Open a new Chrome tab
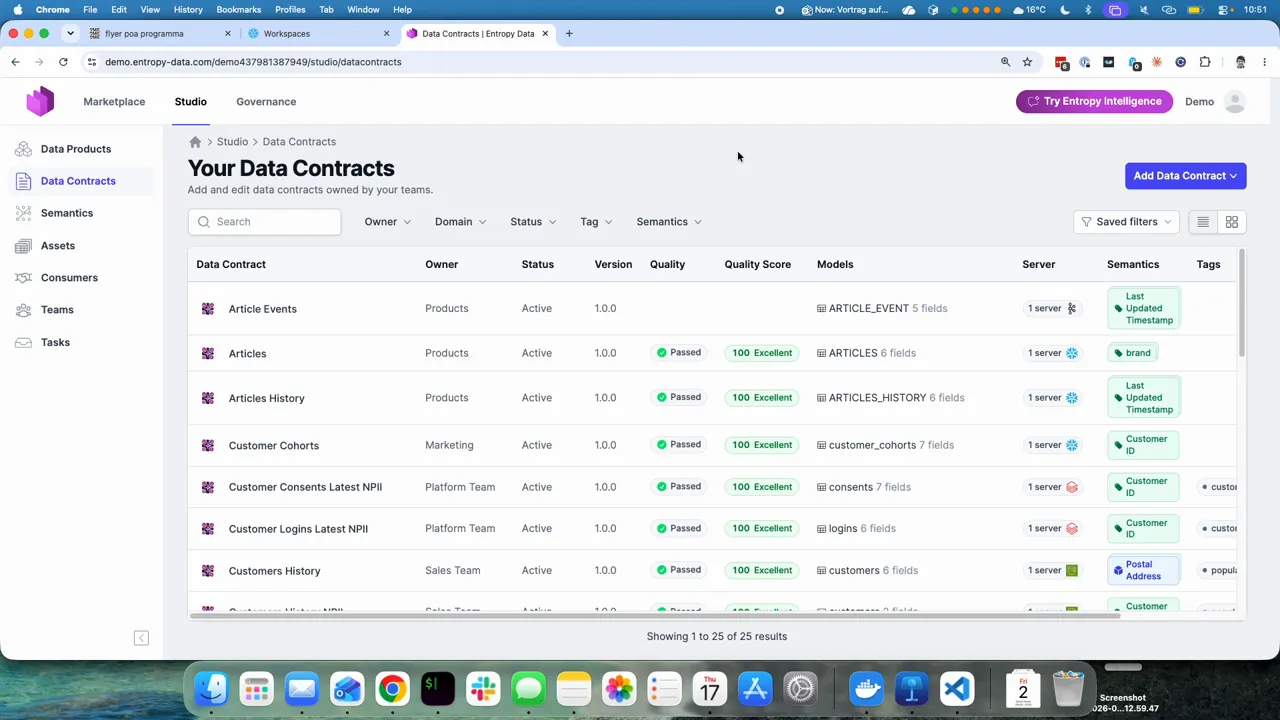 [x=569, y=33]
